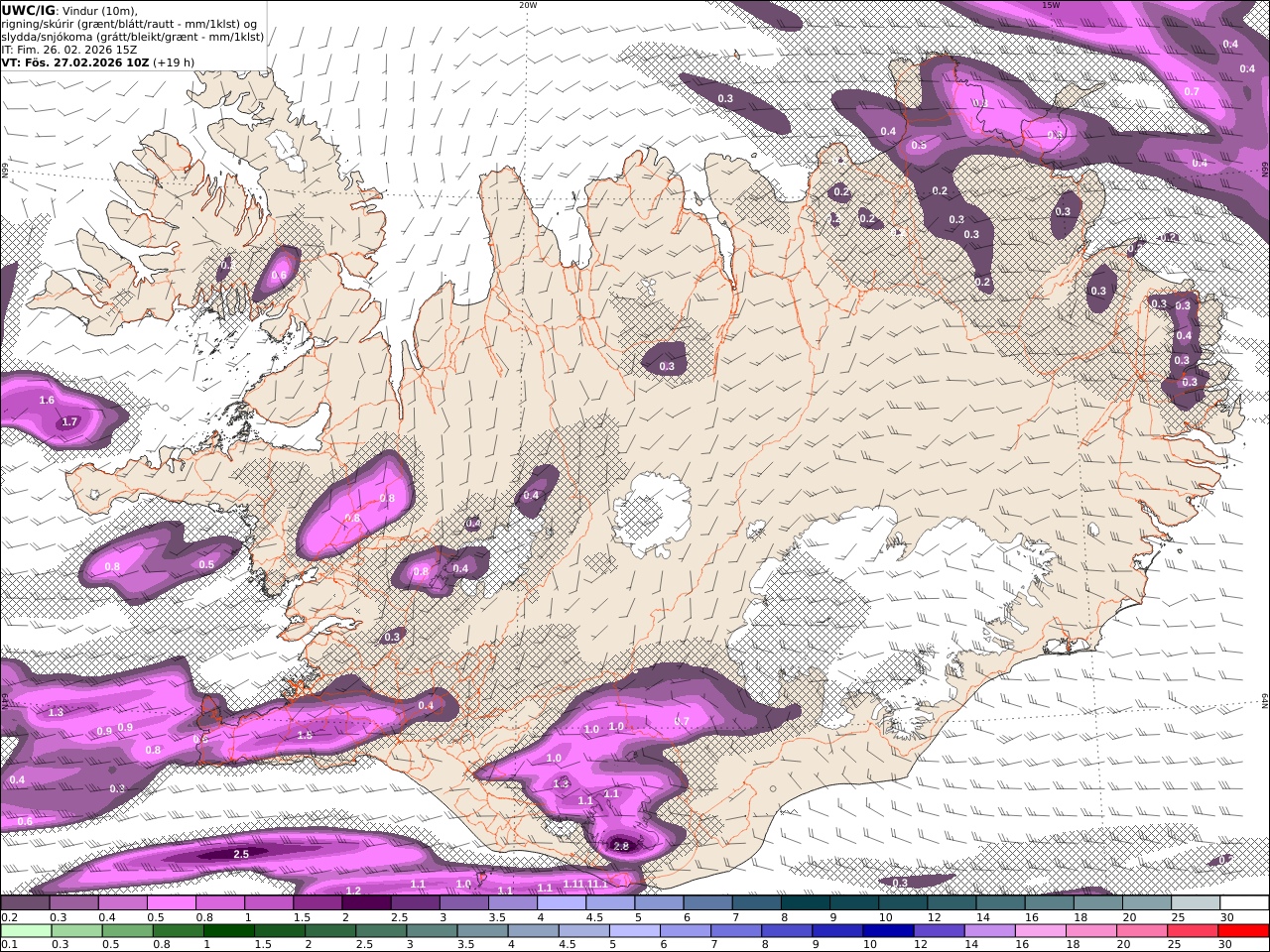Viewport: 1270px width, 952px height.
Task: Select the dark teal swatch at 8 in upper legend
Action: point(806,903)
